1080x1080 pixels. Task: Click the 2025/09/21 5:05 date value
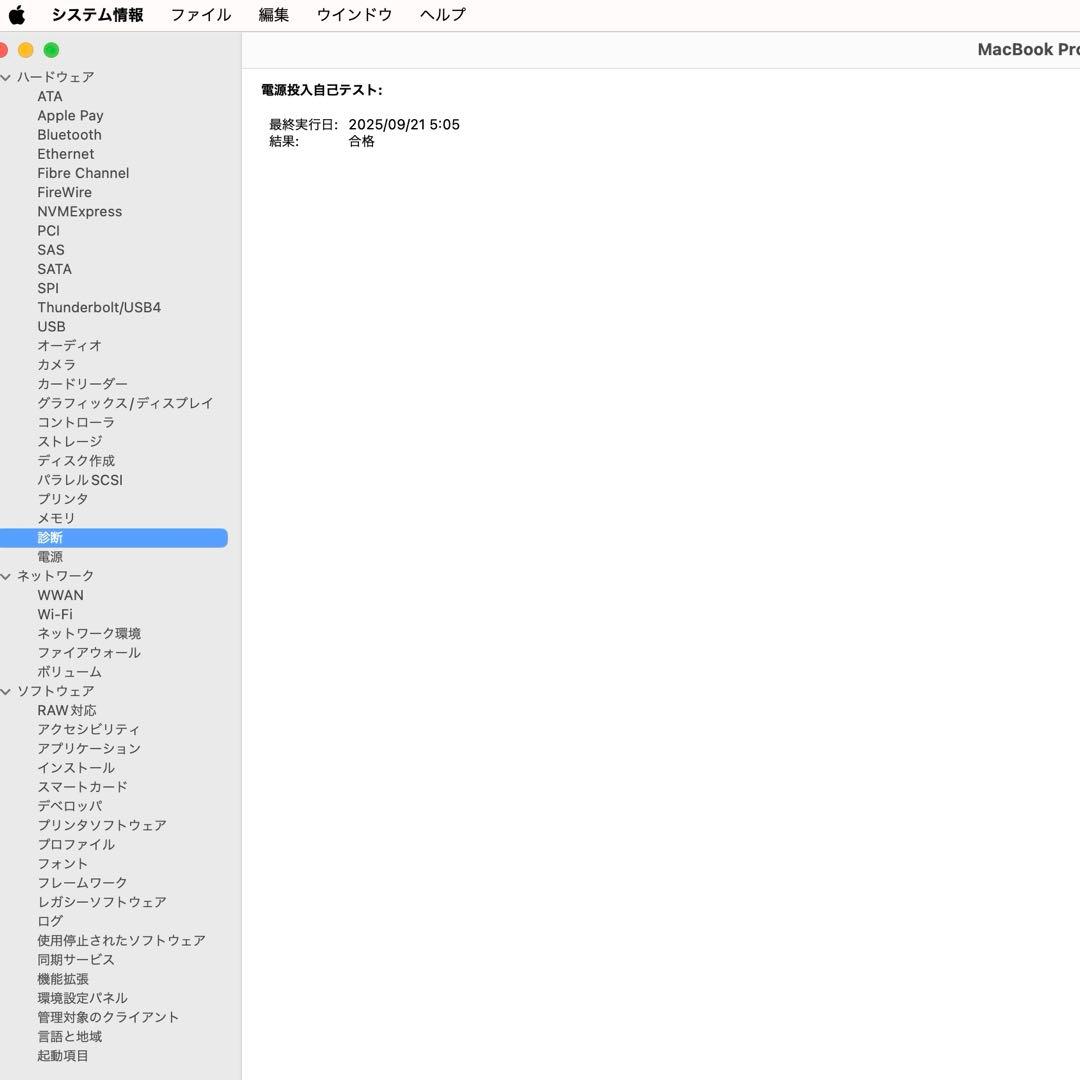(x=404, y=125)
